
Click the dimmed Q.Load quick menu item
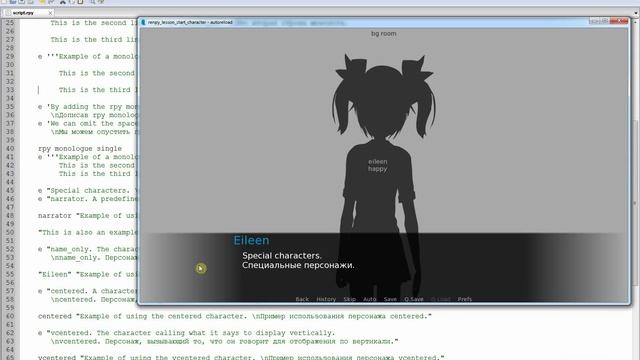pos(440,299)
